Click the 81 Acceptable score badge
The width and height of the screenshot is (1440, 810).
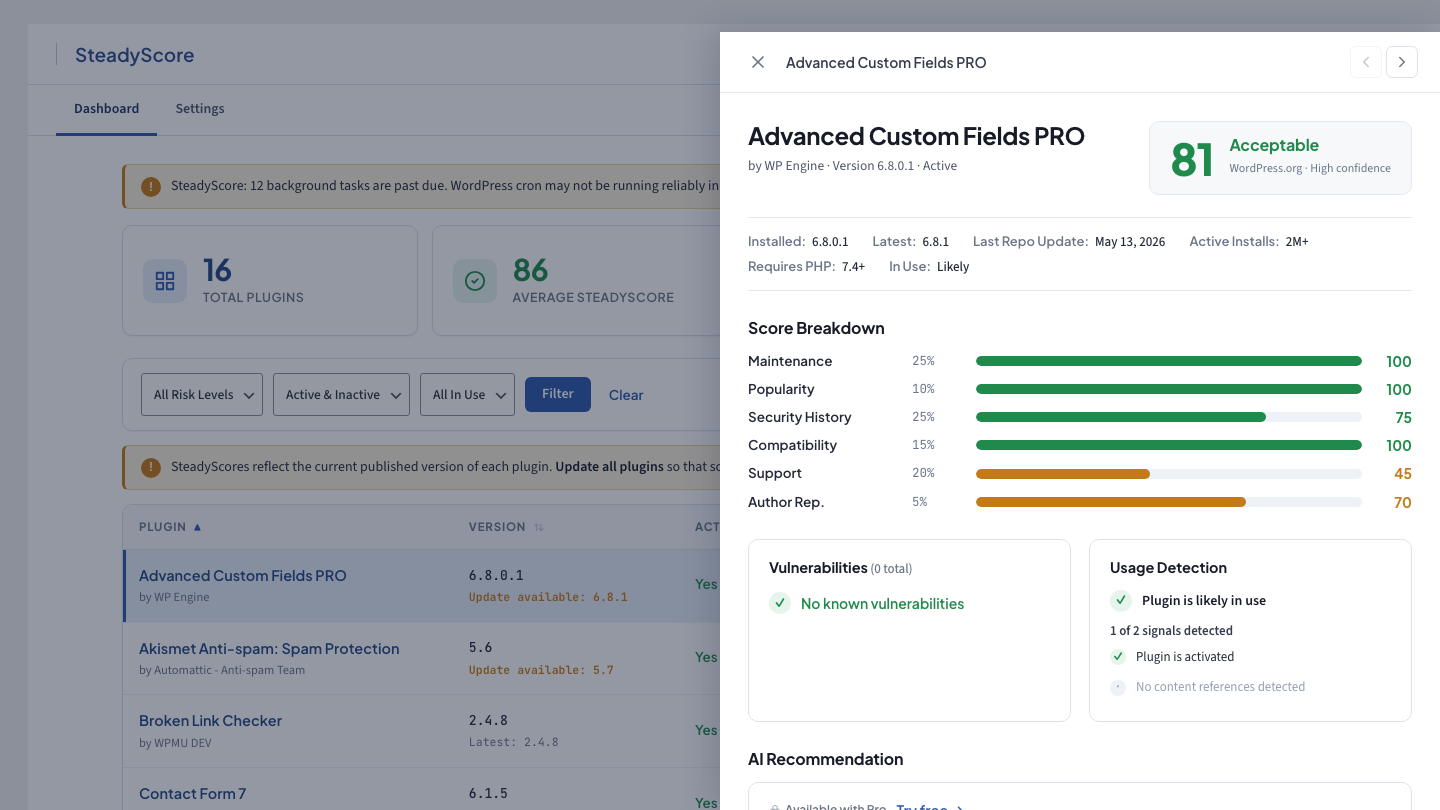click(x=1280, y=158)
